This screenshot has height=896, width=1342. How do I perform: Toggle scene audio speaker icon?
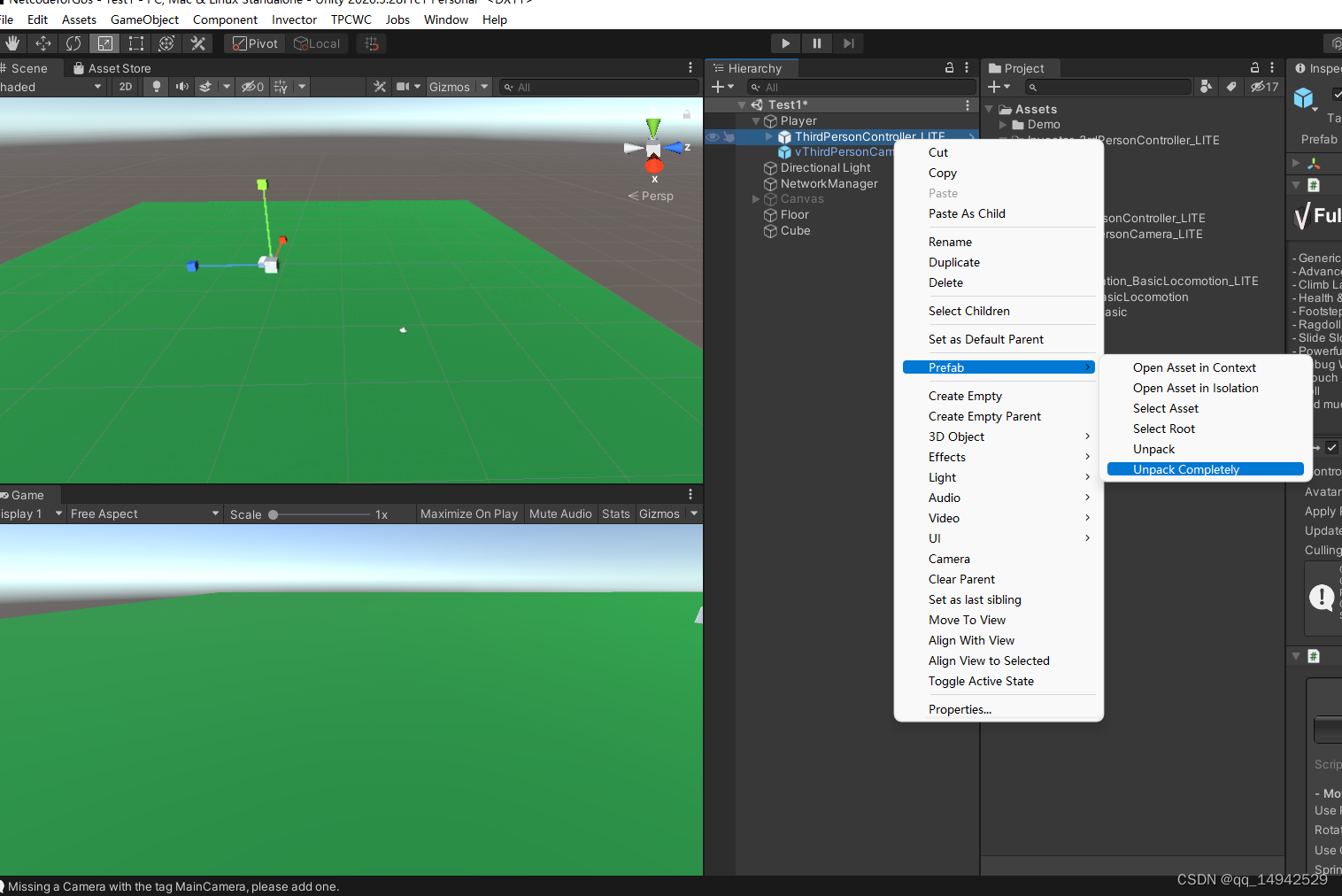182,87
